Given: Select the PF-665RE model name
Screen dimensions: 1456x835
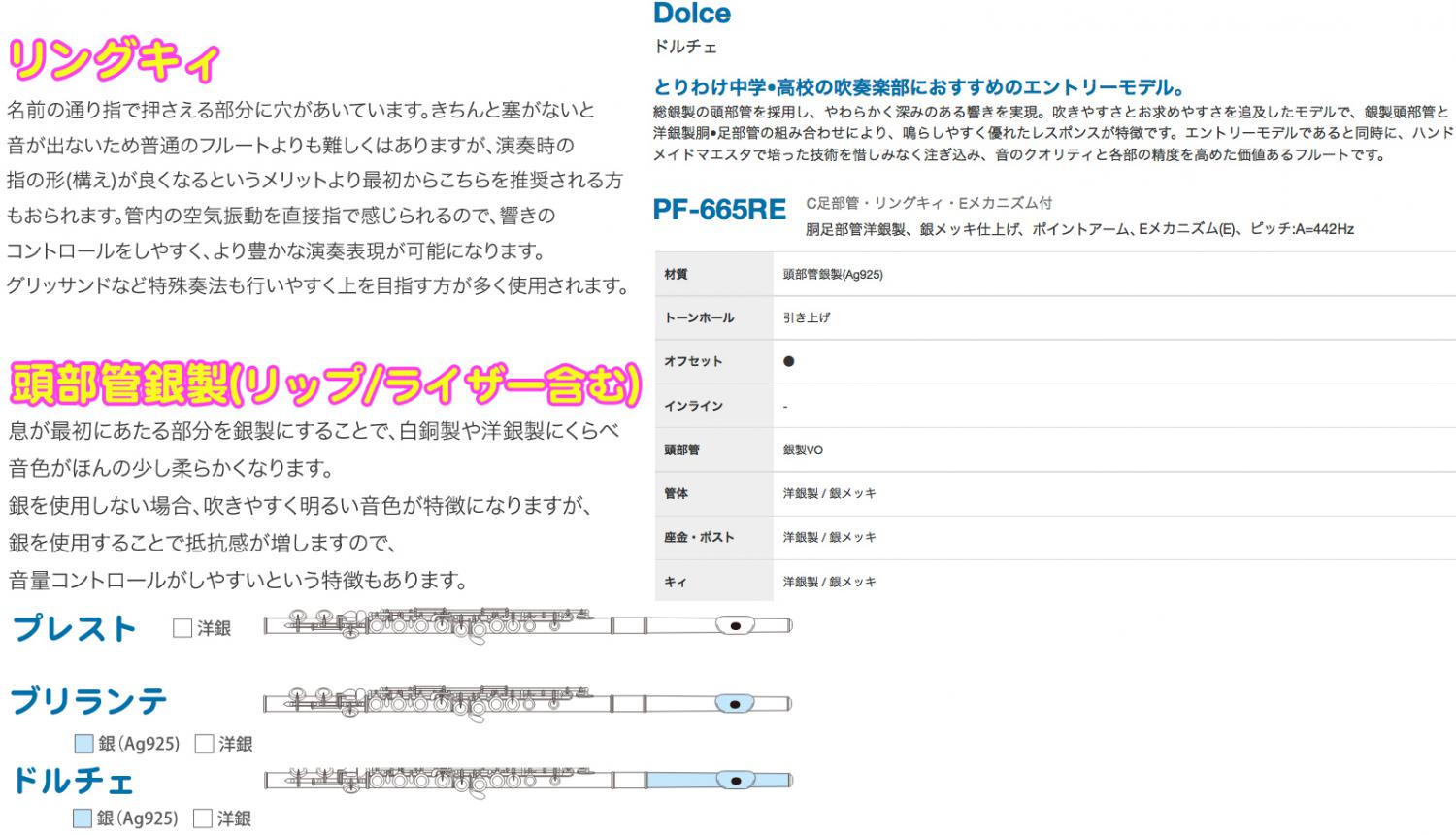Looking at the screenshot, I should click(x=719, y=210).
